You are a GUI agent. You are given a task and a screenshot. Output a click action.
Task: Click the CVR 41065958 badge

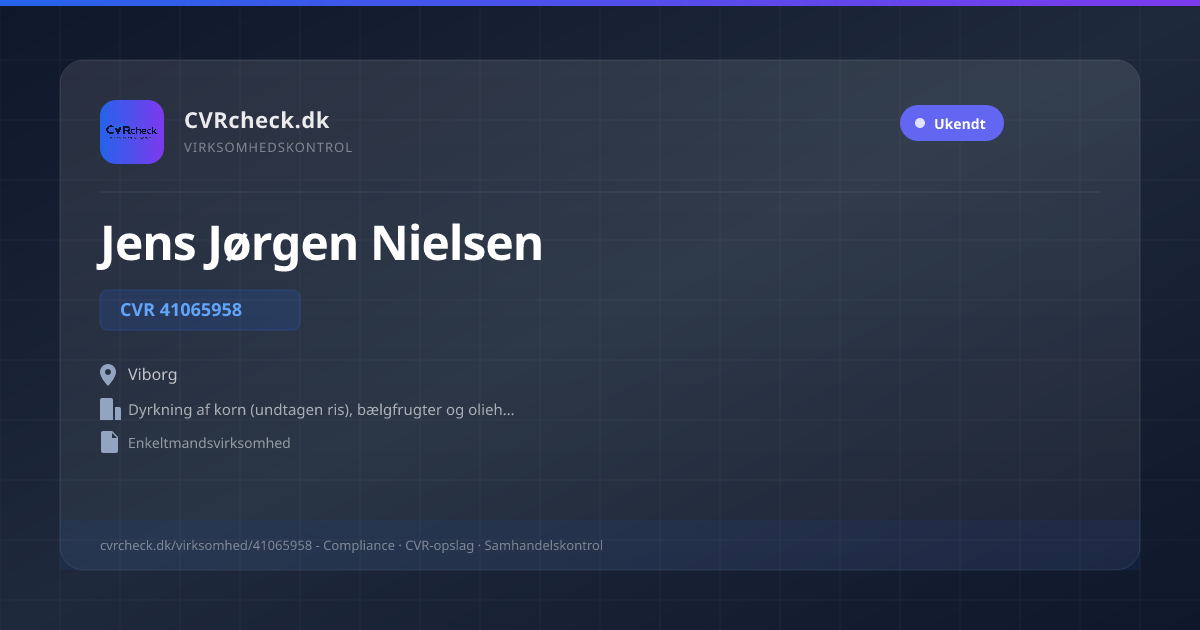[200, 310]
